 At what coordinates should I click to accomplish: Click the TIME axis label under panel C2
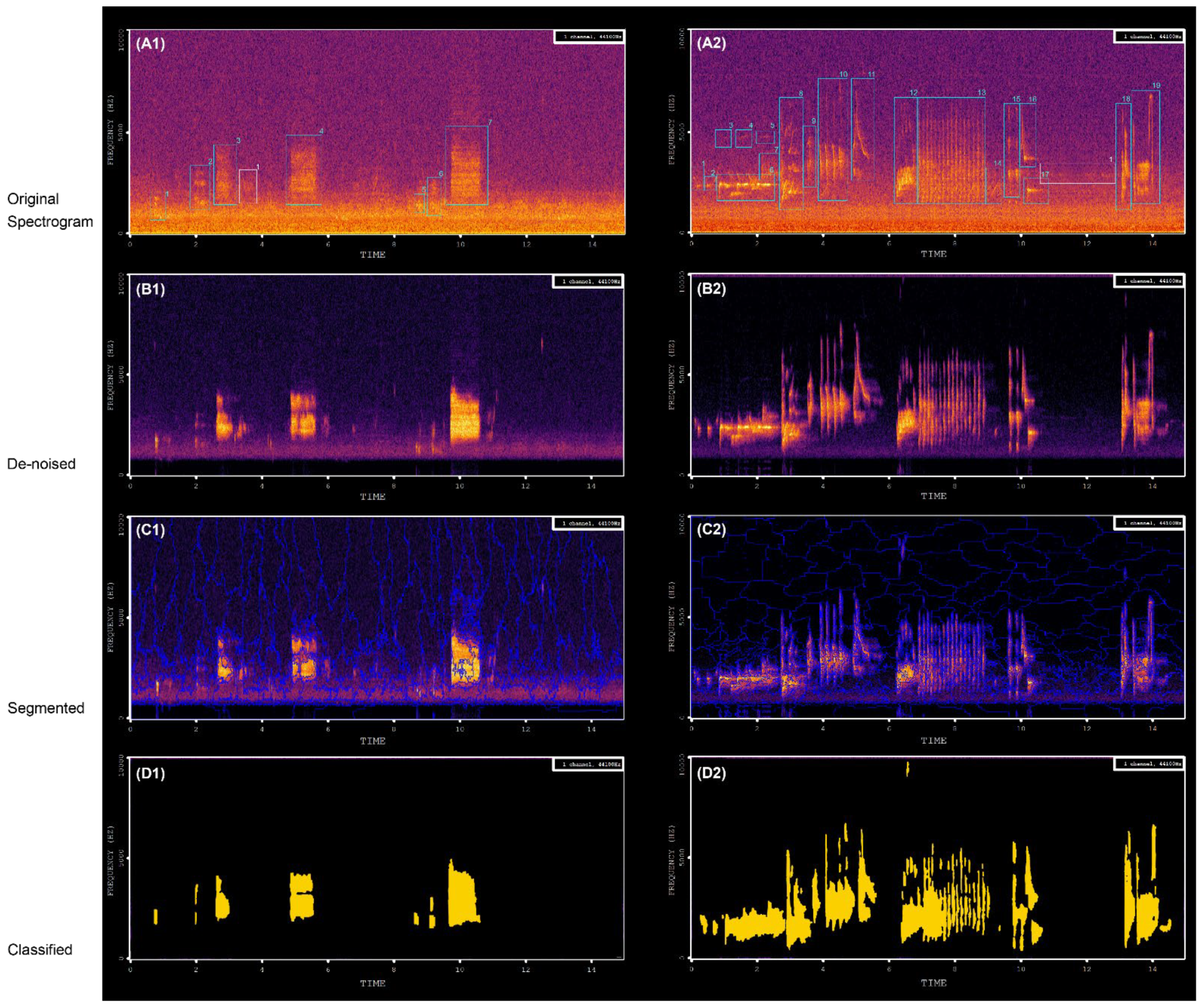933,741
